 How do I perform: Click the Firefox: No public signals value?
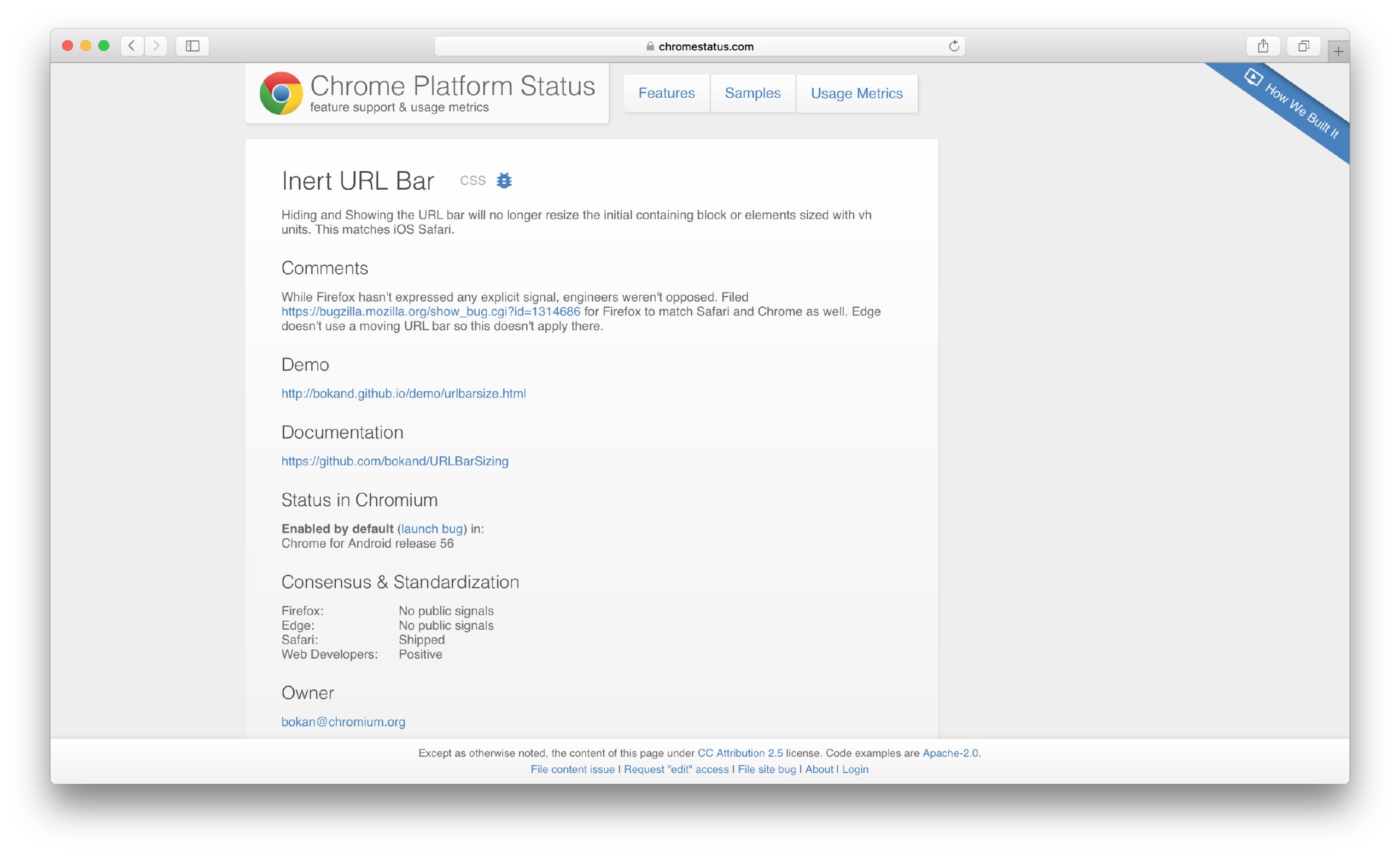click(x=446, y=611)
